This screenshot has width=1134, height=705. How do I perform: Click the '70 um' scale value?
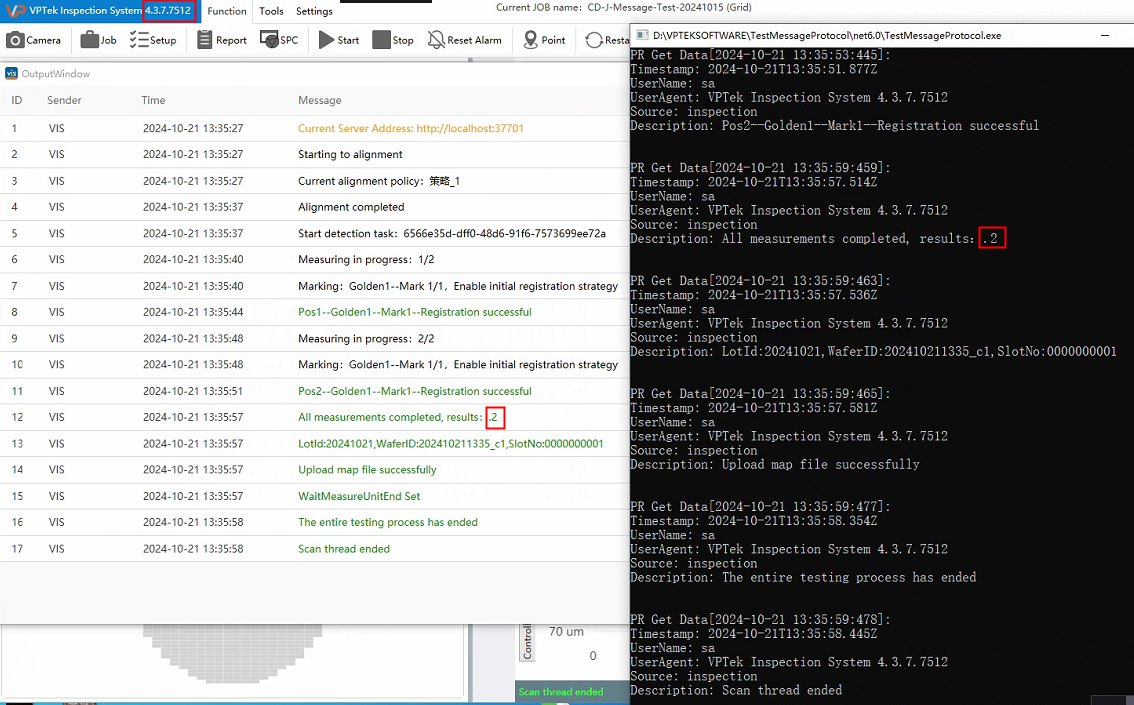tap(566, 631)
